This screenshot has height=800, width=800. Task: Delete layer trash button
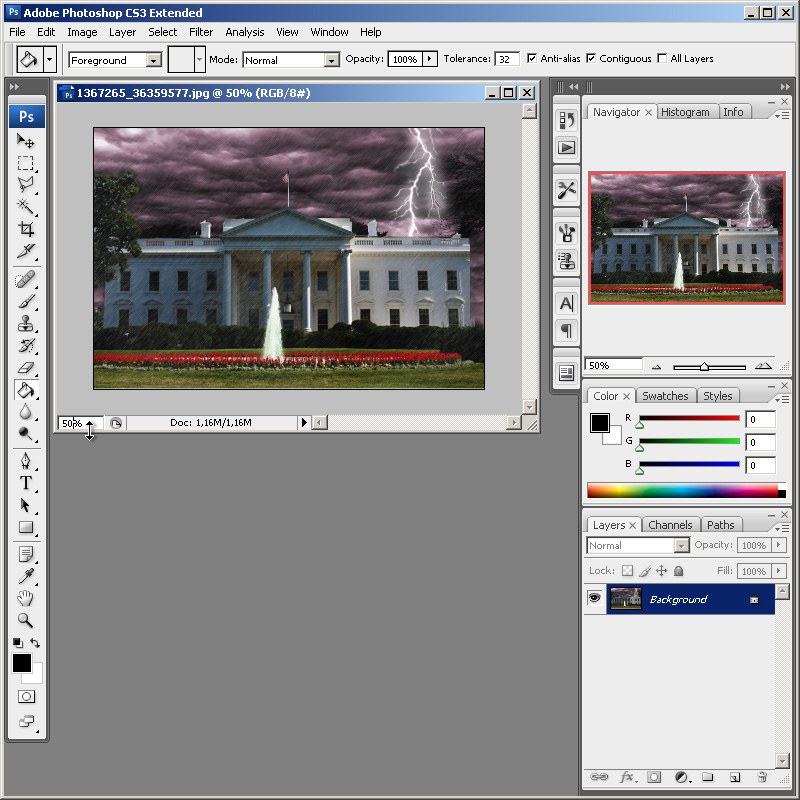click(762, 777)
